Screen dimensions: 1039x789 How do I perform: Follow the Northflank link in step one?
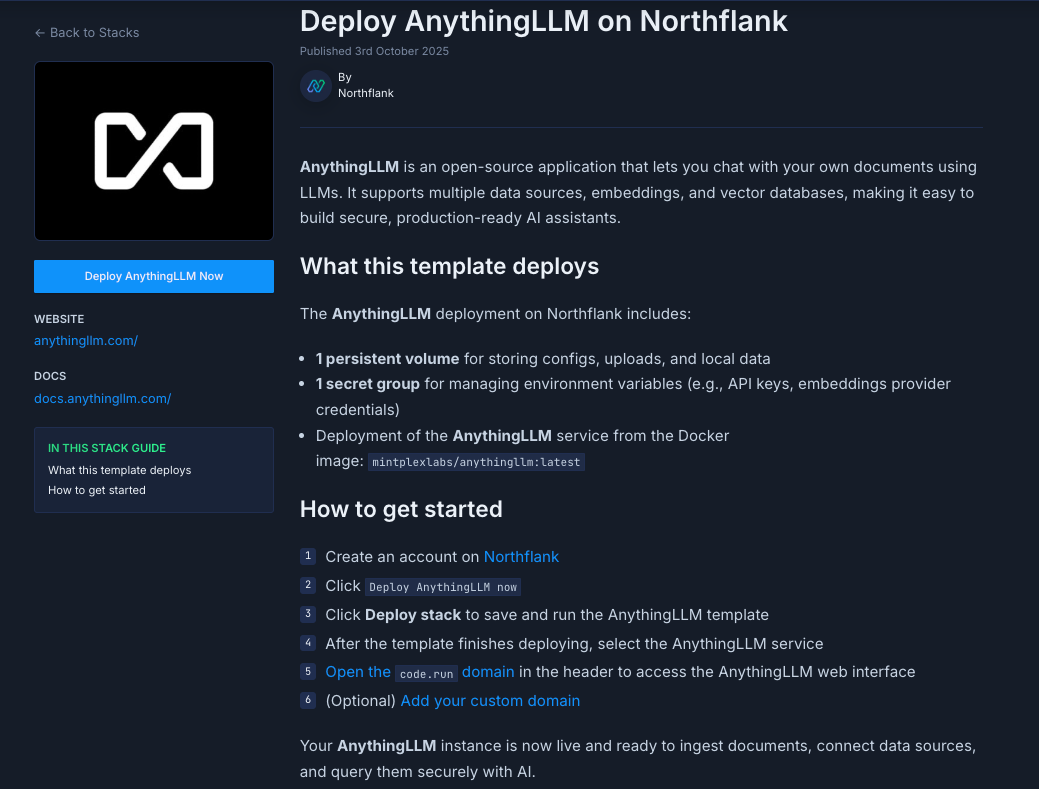[521, 557]
